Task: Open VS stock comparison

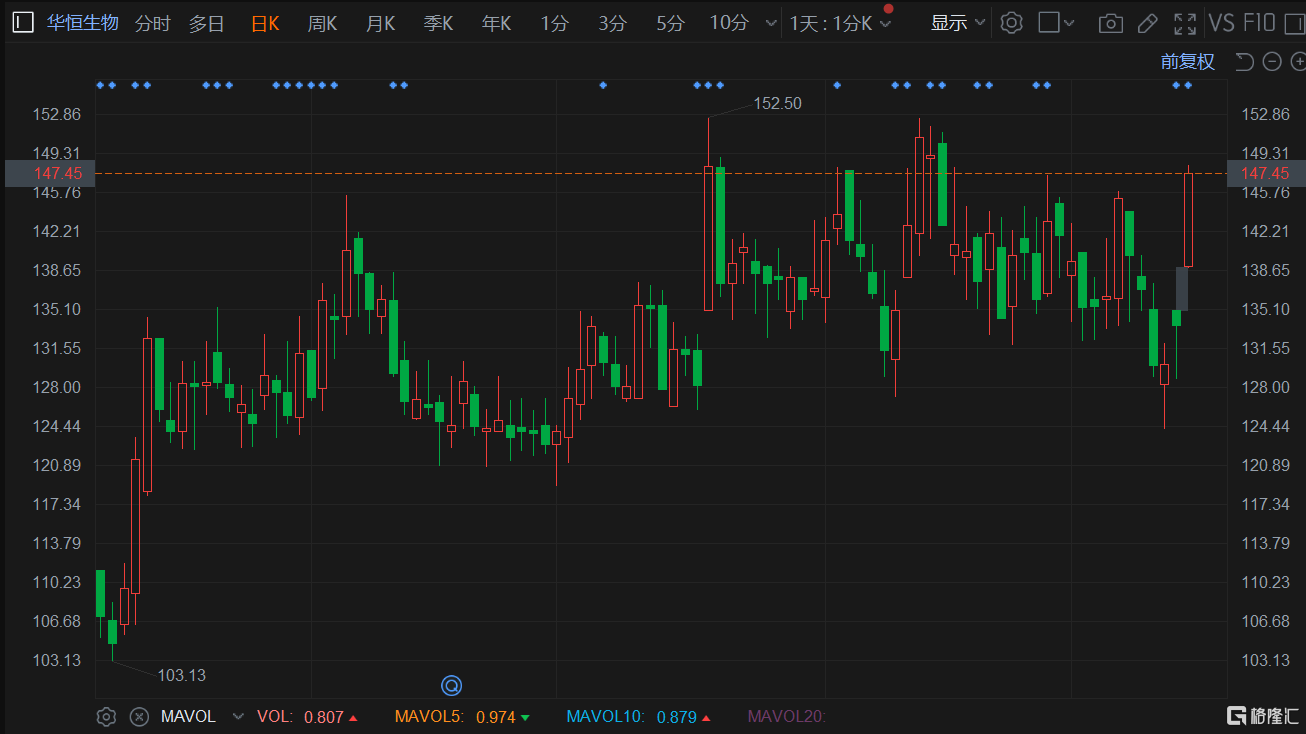Action: [x=1221, y=23]
